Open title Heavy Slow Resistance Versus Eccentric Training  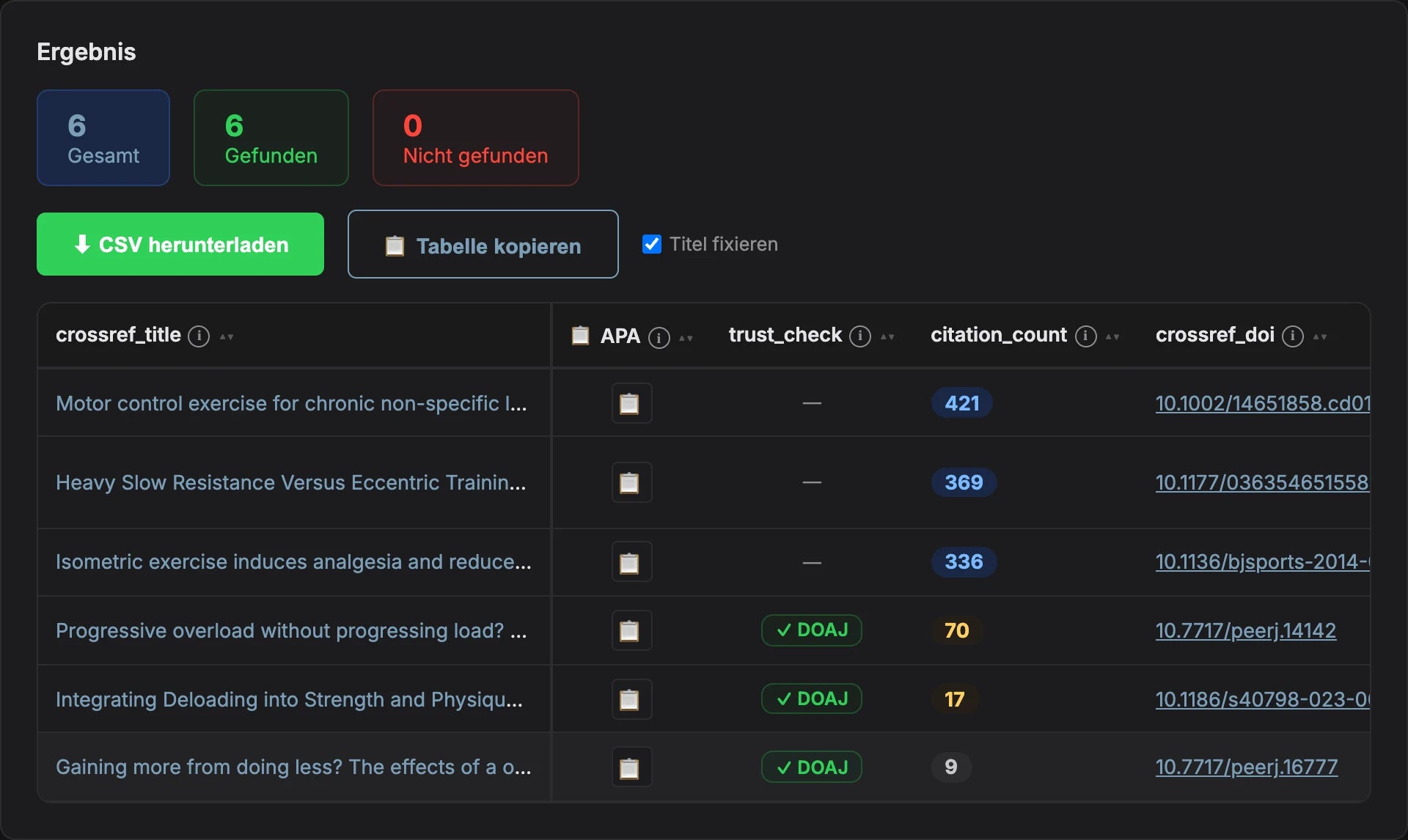291,482
